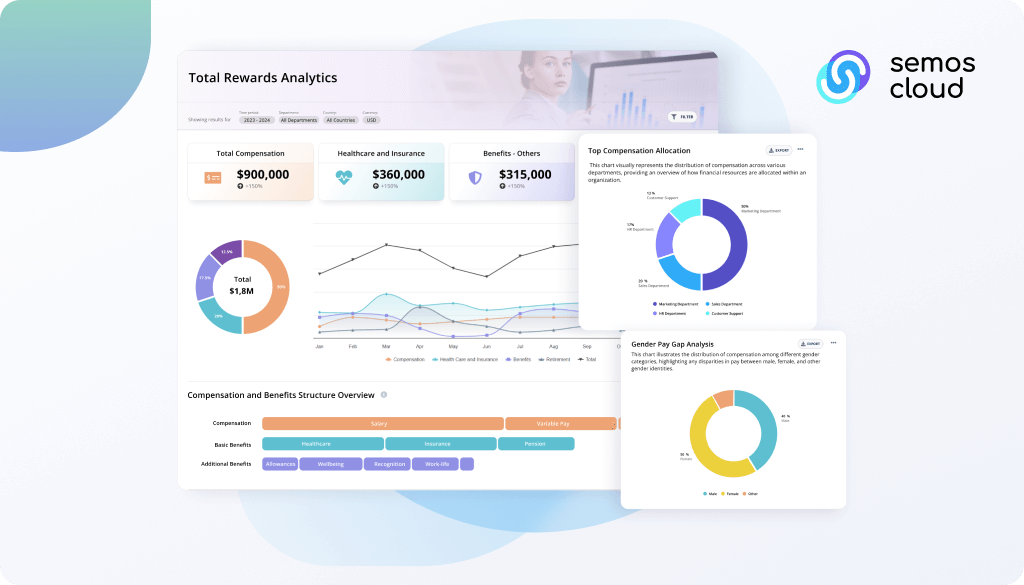Click the orange 50% segment of Total donut
Viewport: 1024px width, 585px height.
(280, 287)
